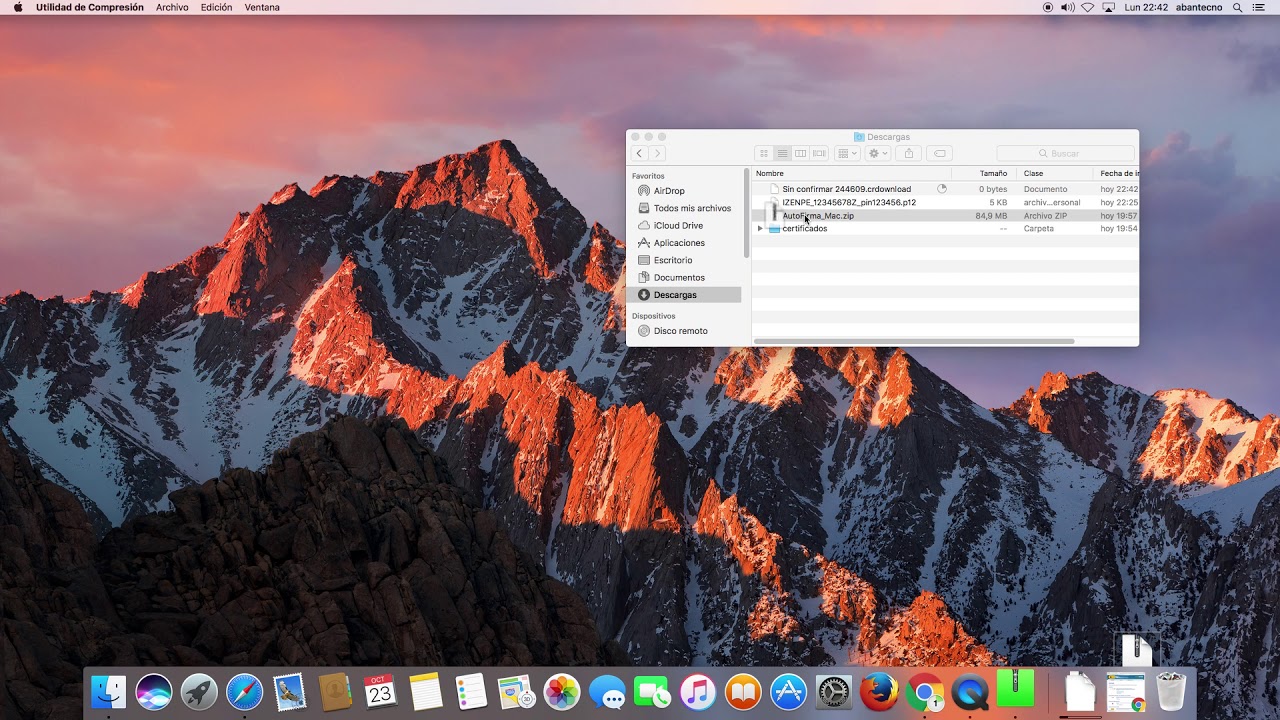The height and width of the screenshot is (720, 1280).
Task: Switch Finder to column view
Action: click(x=801, y=153)
